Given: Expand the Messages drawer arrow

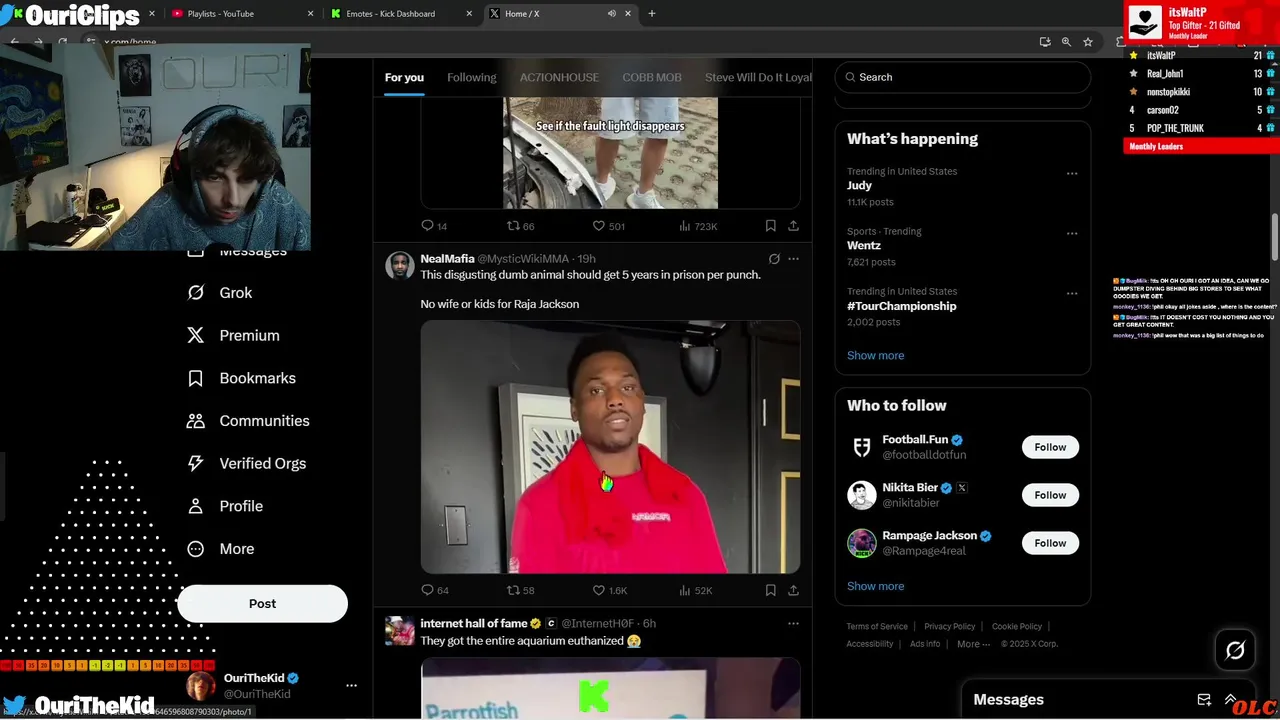Looking at the screenshot, I should (x=1230, y=700).
